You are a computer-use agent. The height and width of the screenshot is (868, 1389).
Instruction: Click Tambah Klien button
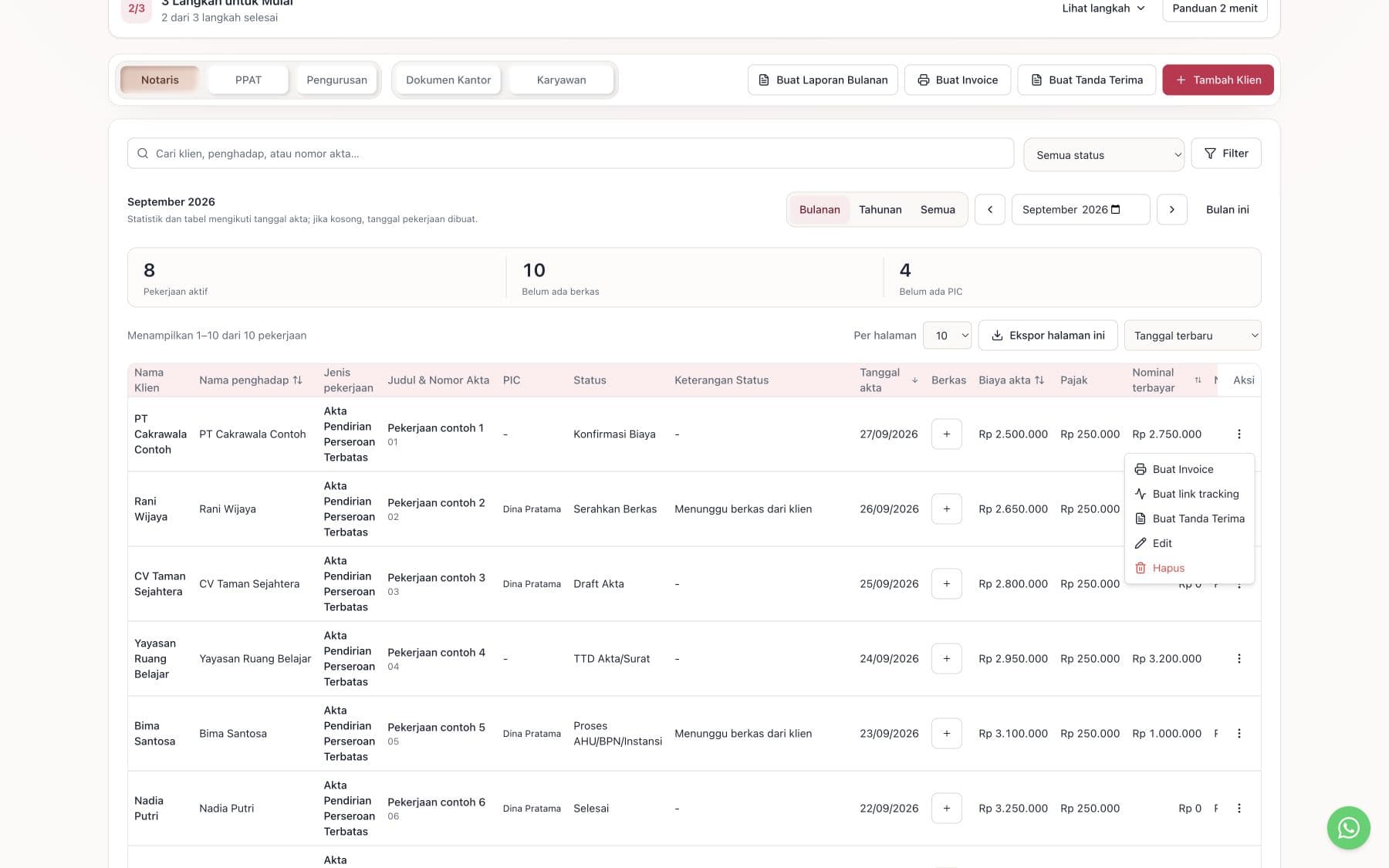click(x=1218, y=80)
